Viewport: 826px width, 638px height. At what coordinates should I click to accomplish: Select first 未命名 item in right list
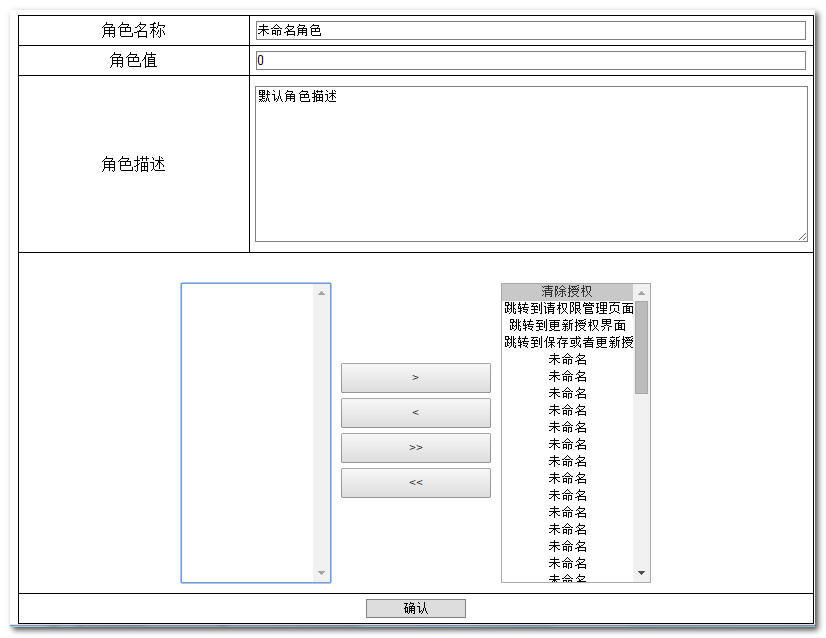568,360
